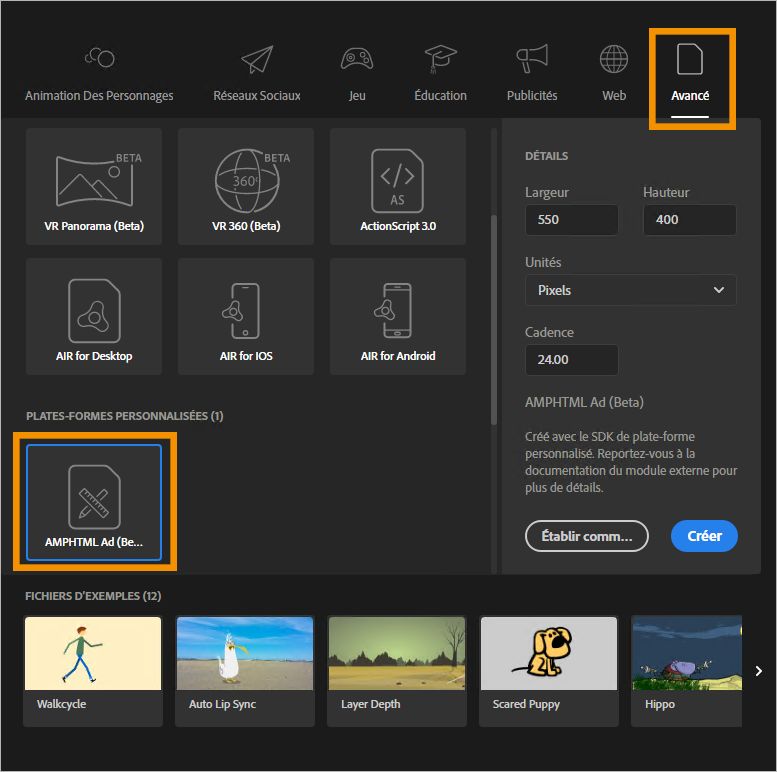777x772 pixels.
Task: Open the Auto Lip Sync sample
Action: 245,671
